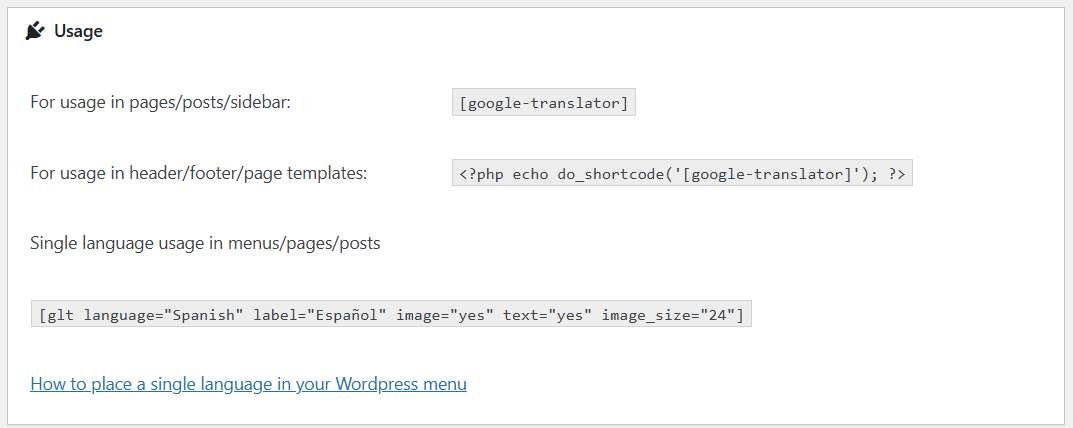Open the single language Wordpress menu guide link

click(248, 384)
